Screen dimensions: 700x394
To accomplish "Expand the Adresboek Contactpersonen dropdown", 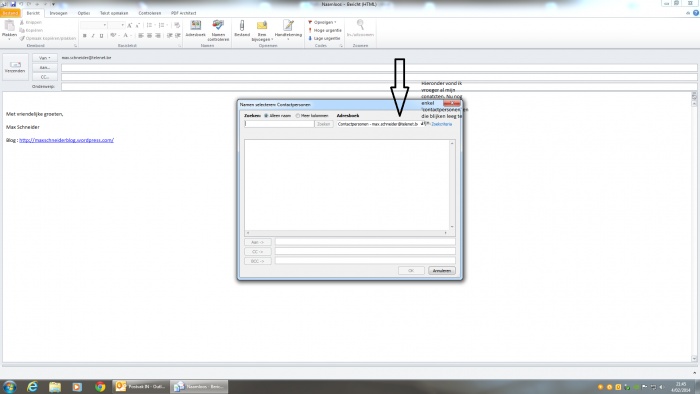I will pos(379,124).
